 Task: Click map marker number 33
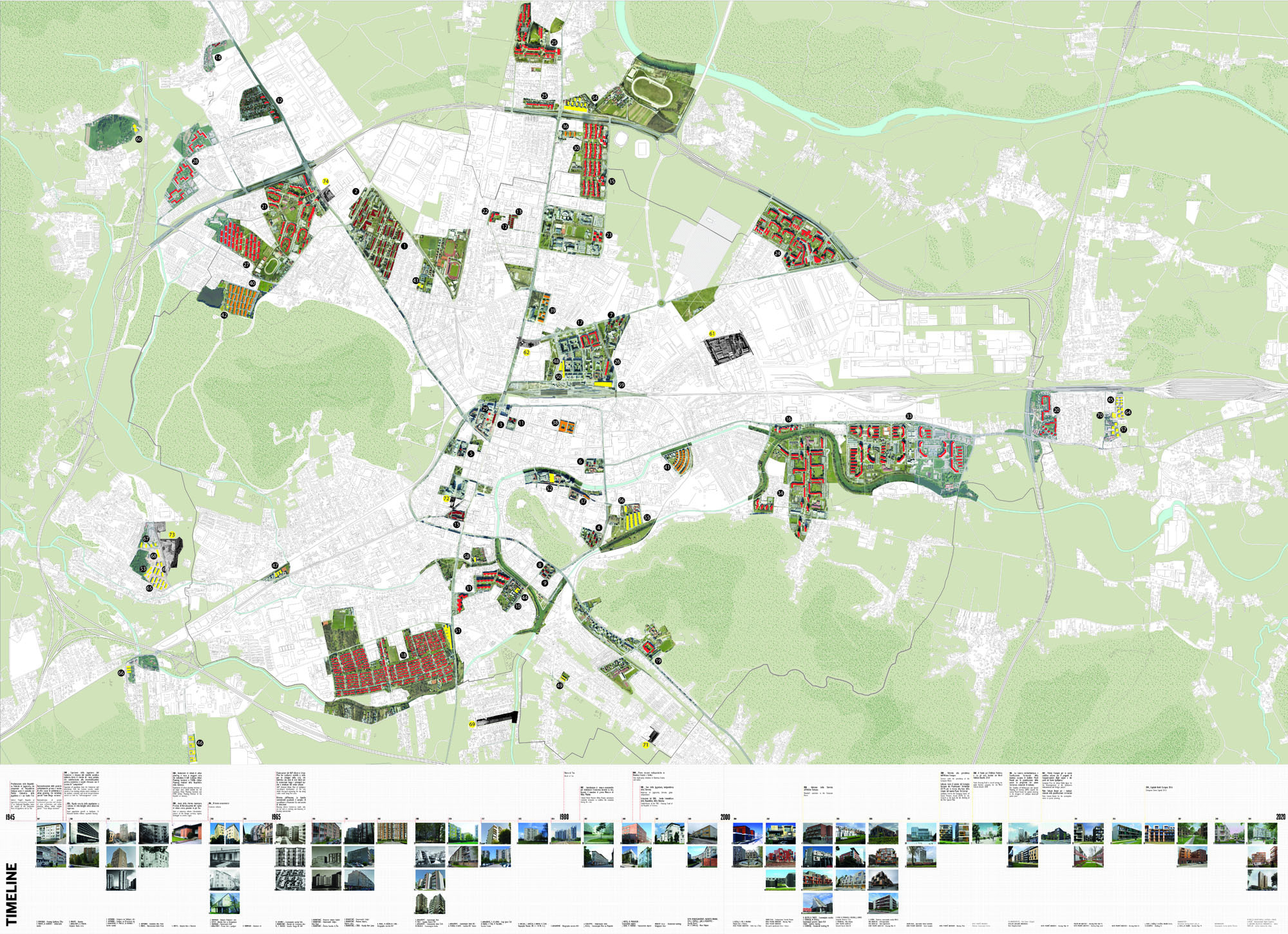[x=909, y=416]
